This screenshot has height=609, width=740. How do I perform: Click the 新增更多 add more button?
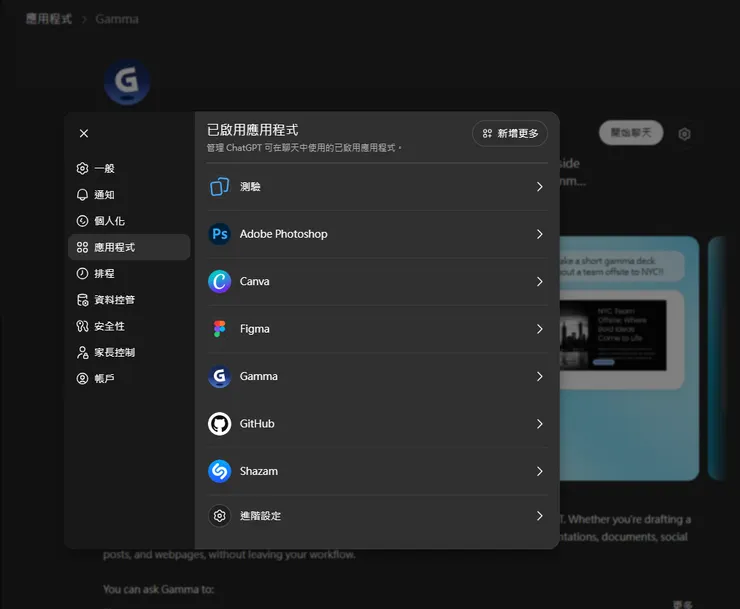coord(510,134)
